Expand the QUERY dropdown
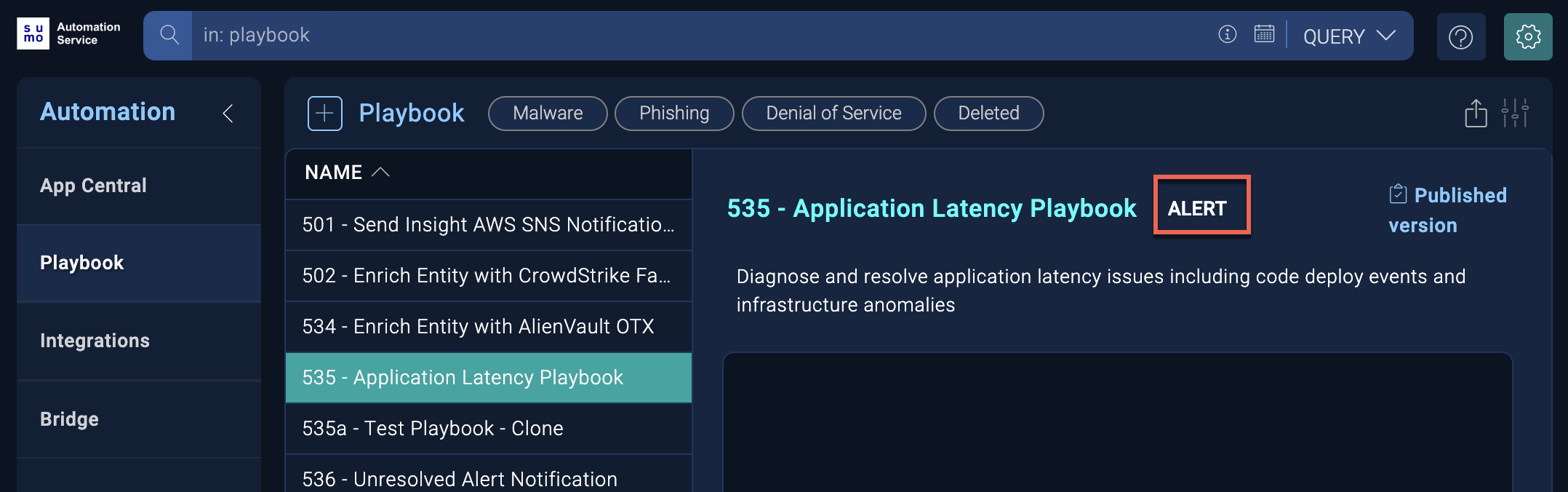Image resolution: width=1568 pixels, height=492 pixels. coord(1349,36)
